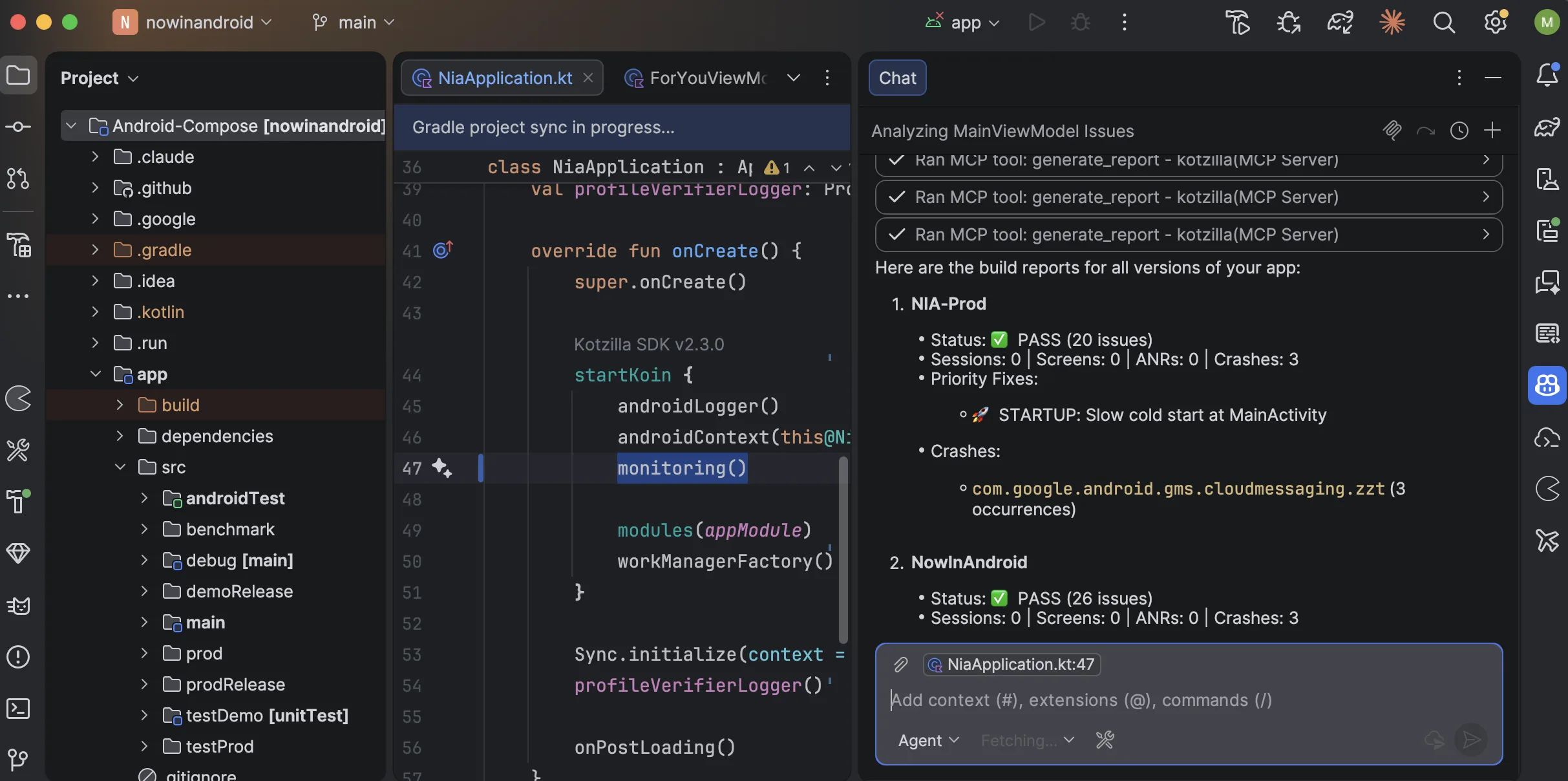Show the hidden editor tabs dropdown
1568x781 pixels.
tap(794, 78)
